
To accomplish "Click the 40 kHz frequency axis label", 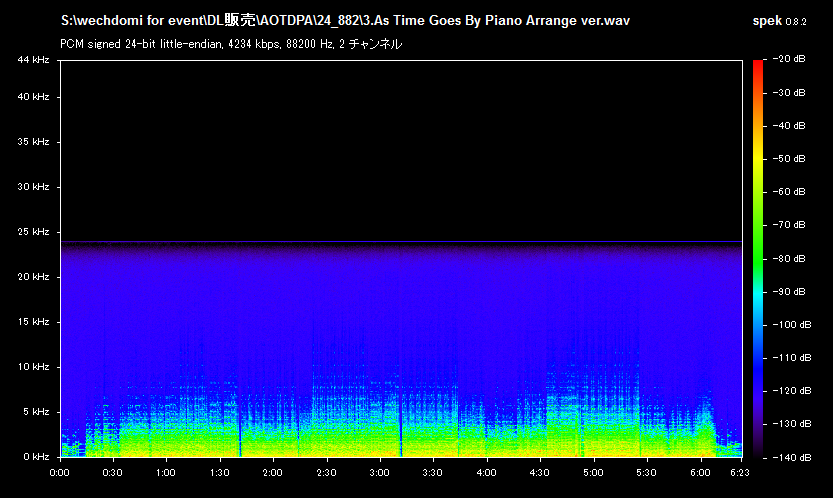I will tap(33, 97).
